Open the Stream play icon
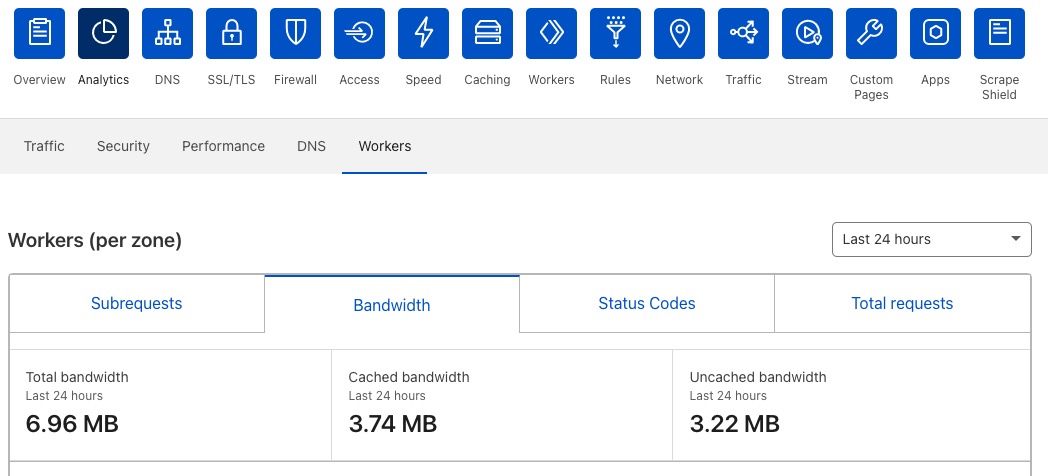 (x=807, y=34)
